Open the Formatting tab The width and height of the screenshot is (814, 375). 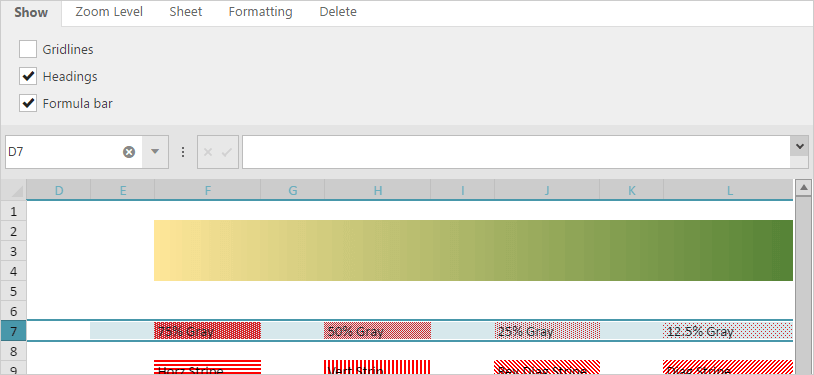261,12
